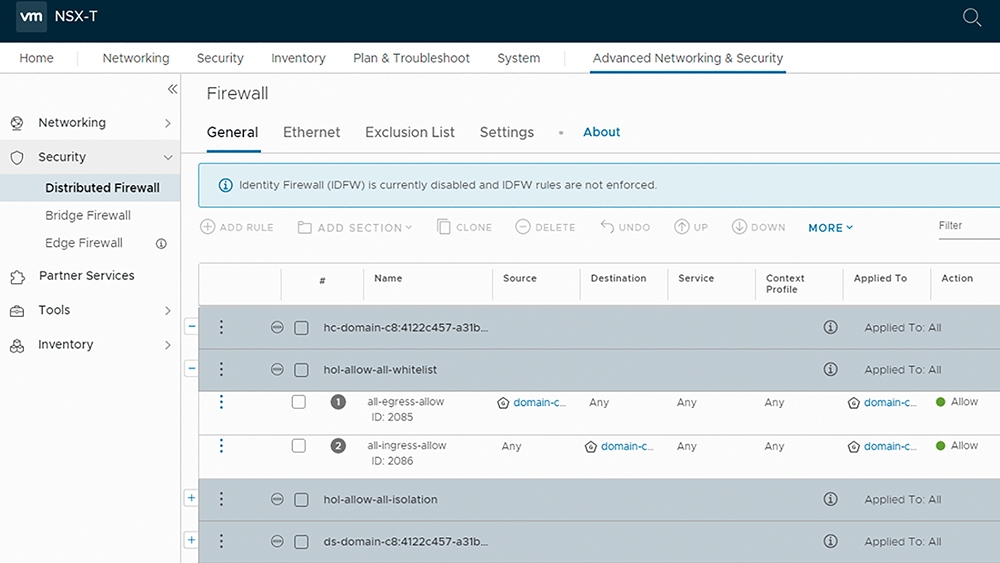Expand Networking sidebar chevron
Viewport: 1000px width, 563px height.
pyautogui.click(x=168, y=123)
